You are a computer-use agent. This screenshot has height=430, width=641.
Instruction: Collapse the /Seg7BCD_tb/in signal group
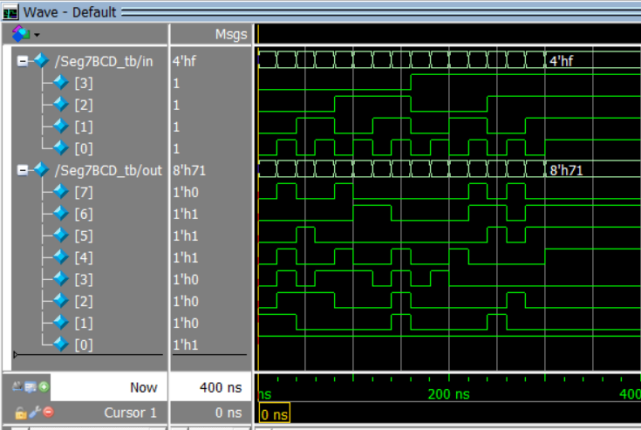pyautogui.click(x=23, y=61)
